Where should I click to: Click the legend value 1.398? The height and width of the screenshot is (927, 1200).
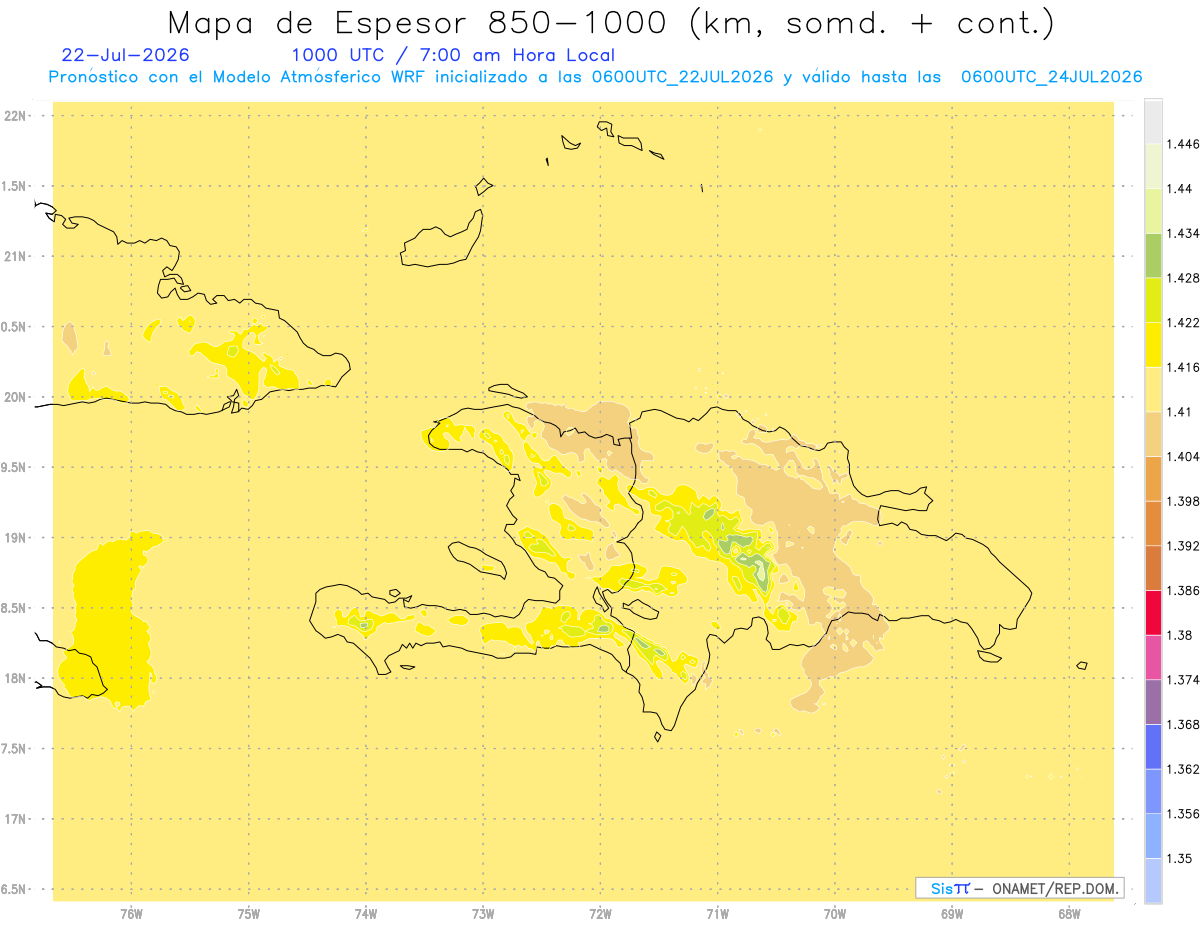tap(1183, 501)
